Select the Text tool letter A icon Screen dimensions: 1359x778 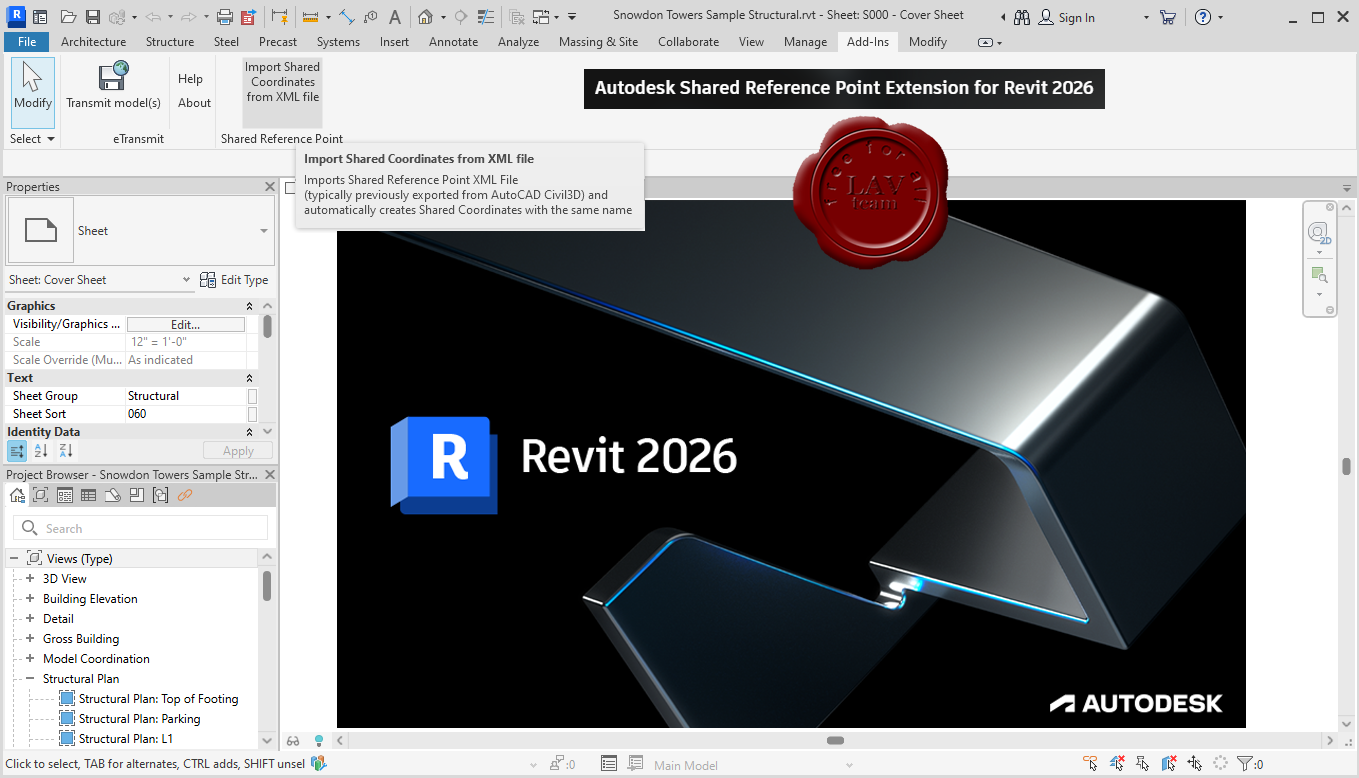tap(395, 17)
